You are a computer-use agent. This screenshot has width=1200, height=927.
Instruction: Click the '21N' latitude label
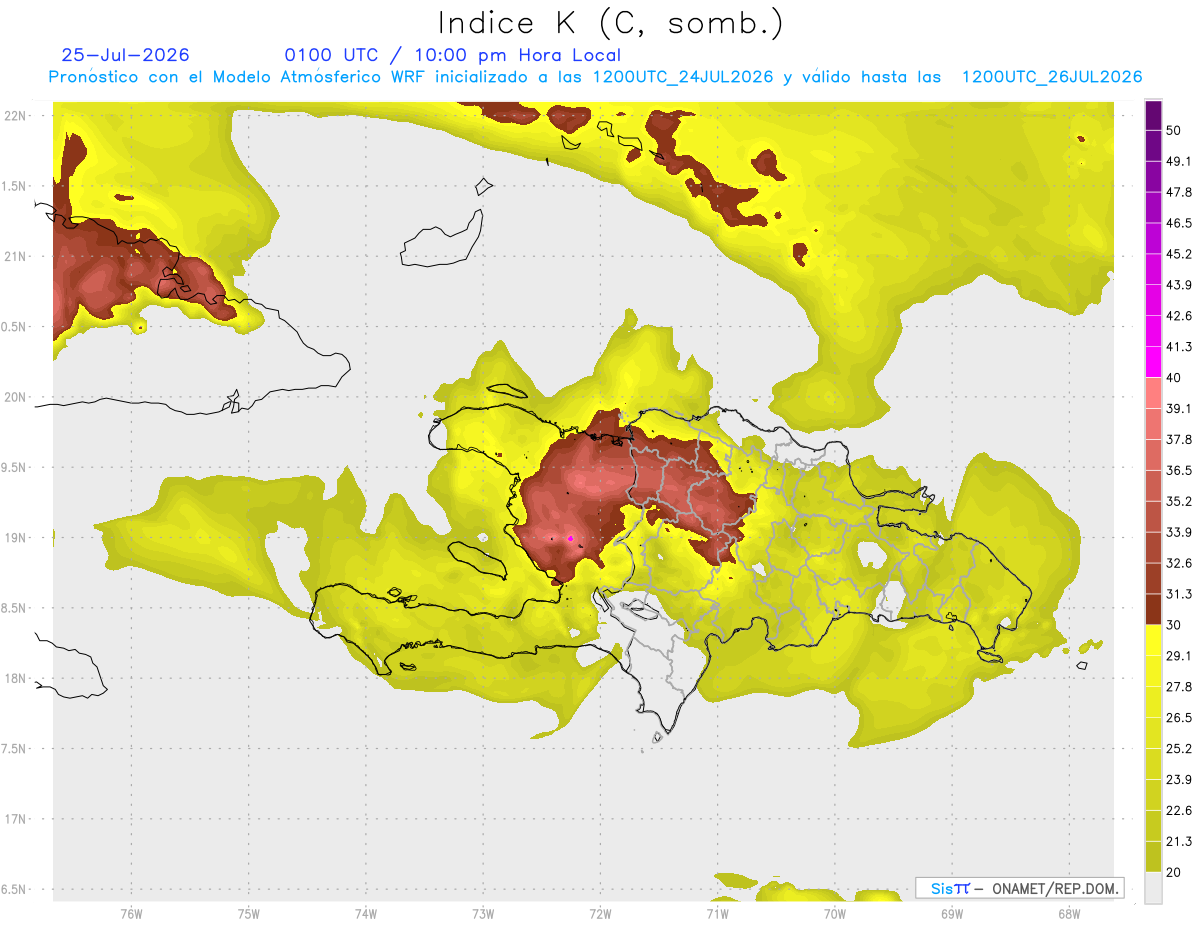[x=14, y=256]
